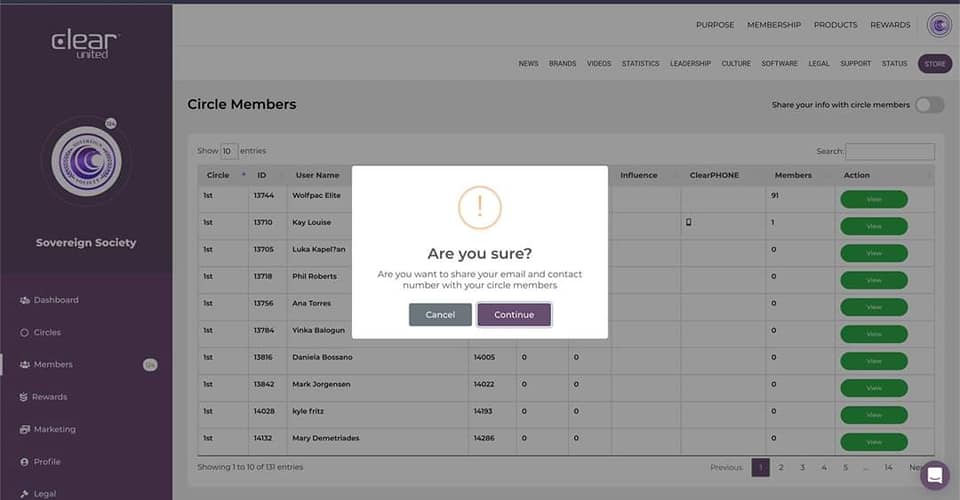This screenshot has height=500, width=960.
Task: Click the Sovereign Society circular badge
Action: (x=86, y=161)
